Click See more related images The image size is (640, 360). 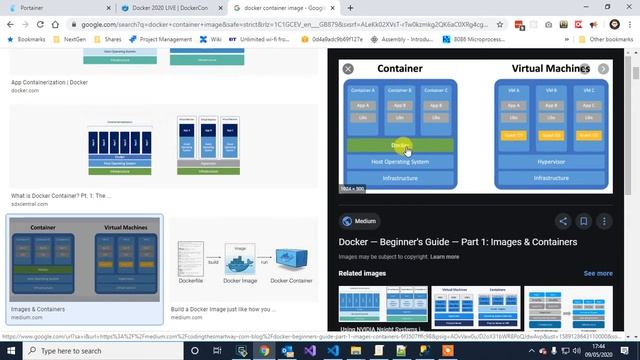(x=598, y=273)
